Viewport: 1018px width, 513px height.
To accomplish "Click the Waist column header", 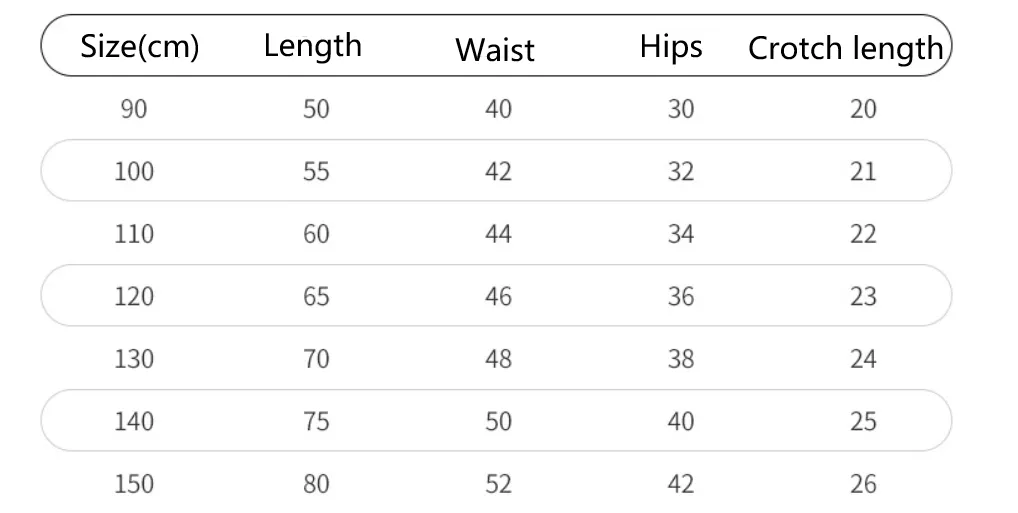I will click(495, 50).
